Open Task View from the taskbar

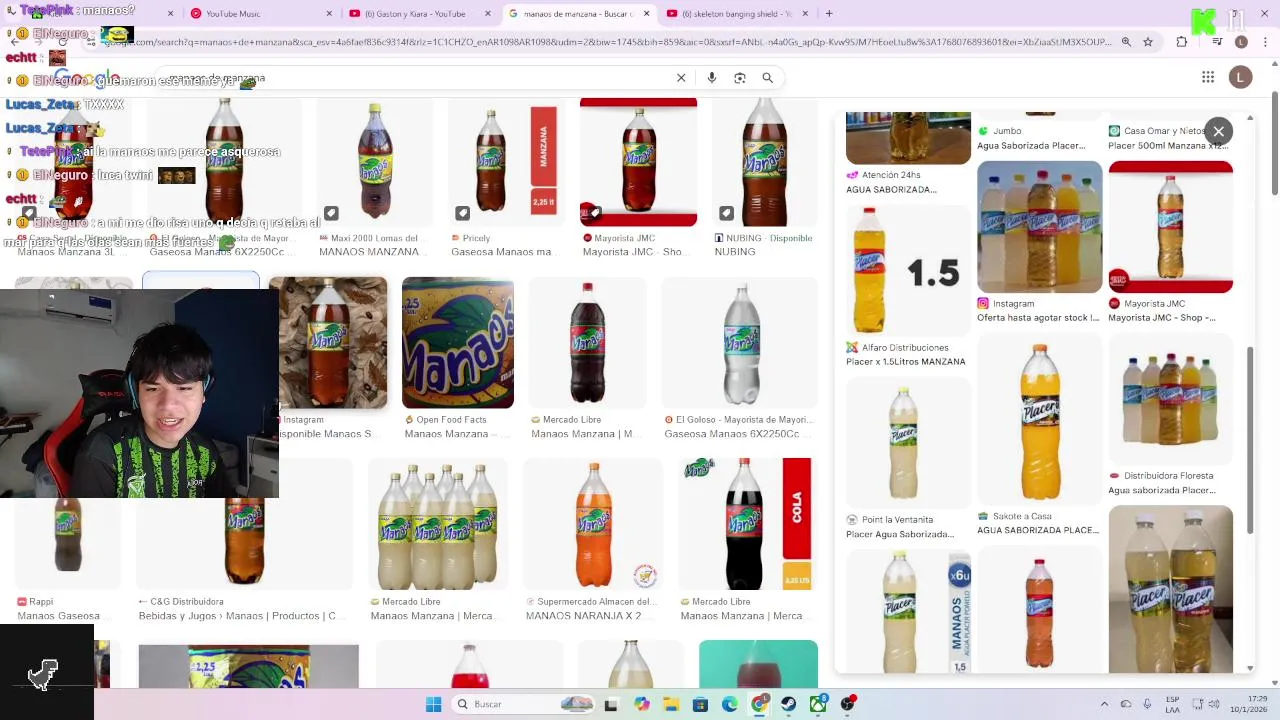[611, 704]
